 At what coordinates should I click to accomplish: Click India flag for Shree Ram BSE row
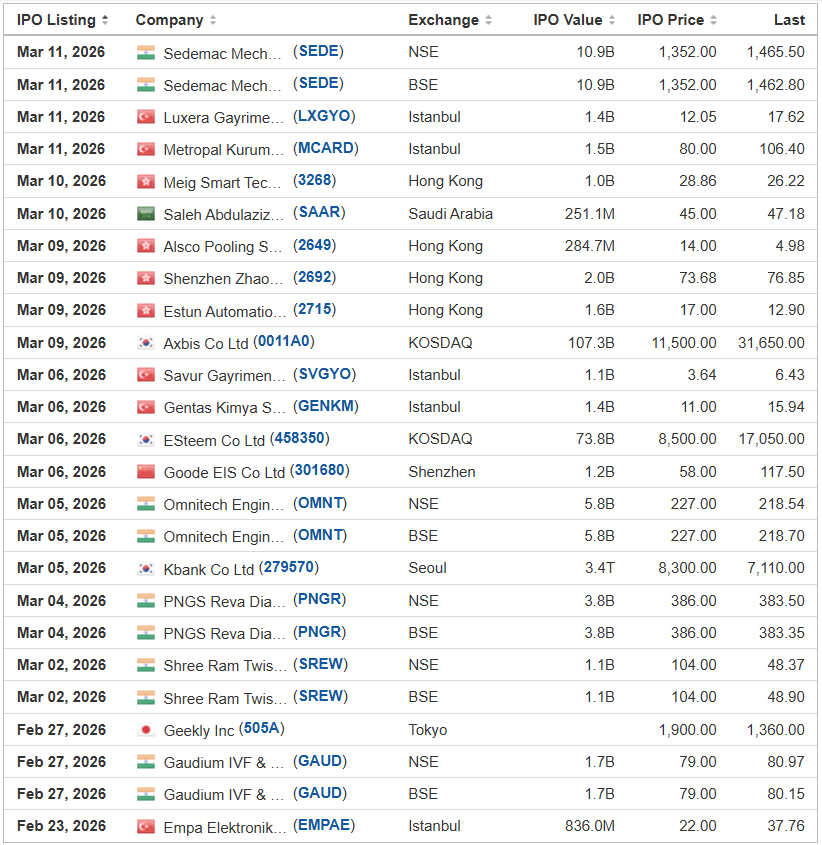pos(146,698)
